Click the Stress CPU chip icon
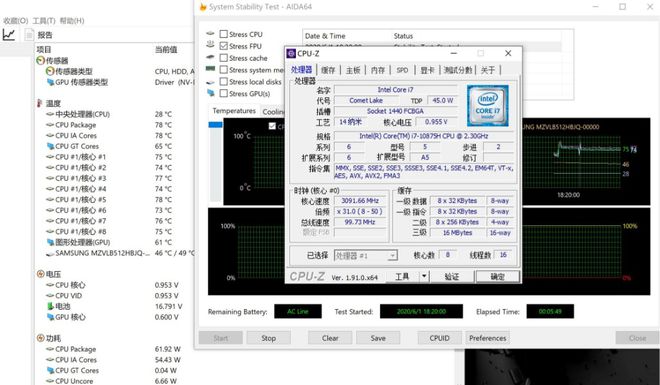The width and height of the screenshot is (660, 385). point(210,34)
